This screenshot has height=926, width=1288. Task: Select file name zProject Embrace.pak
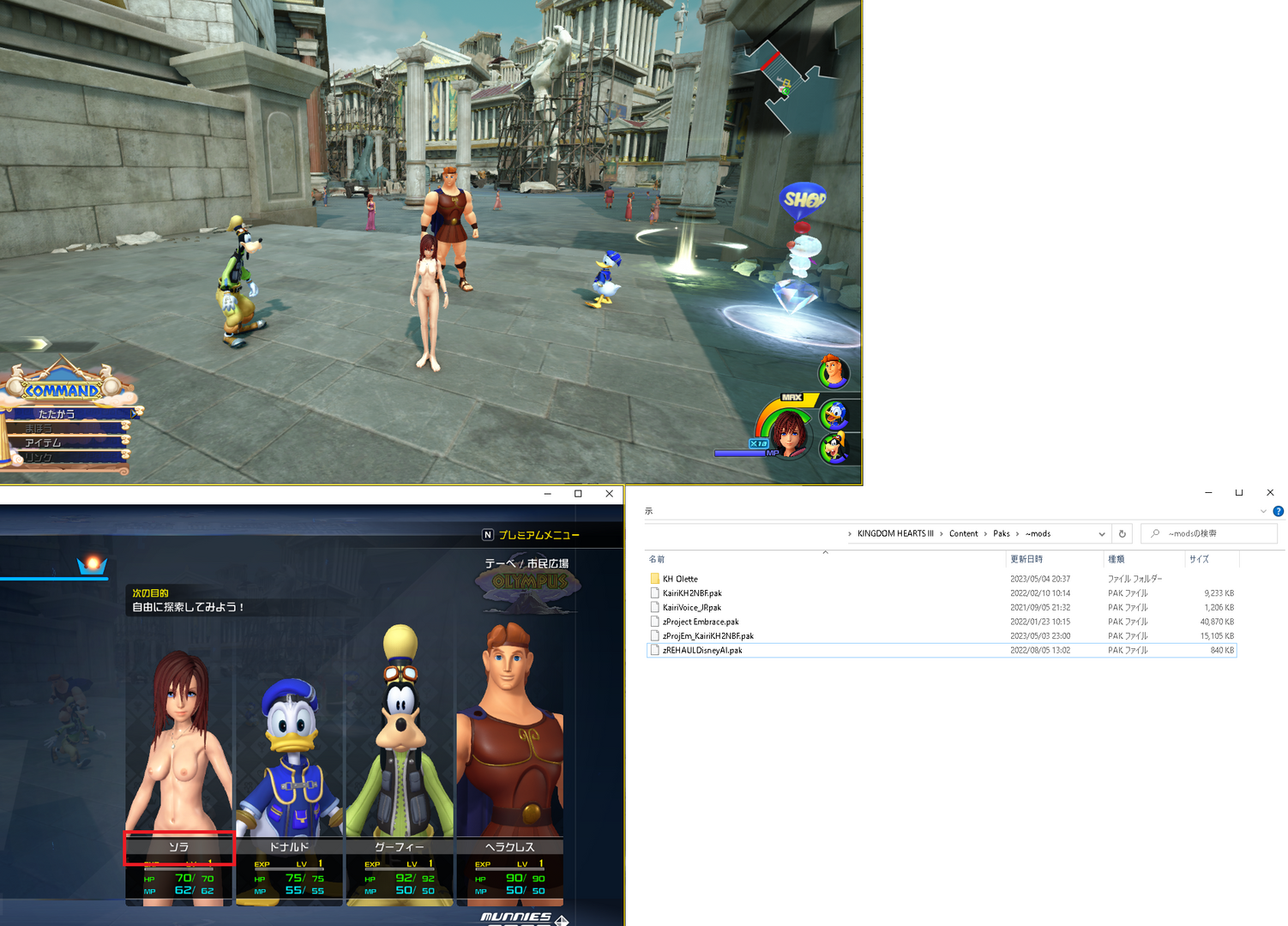click(x=701, y=622)
